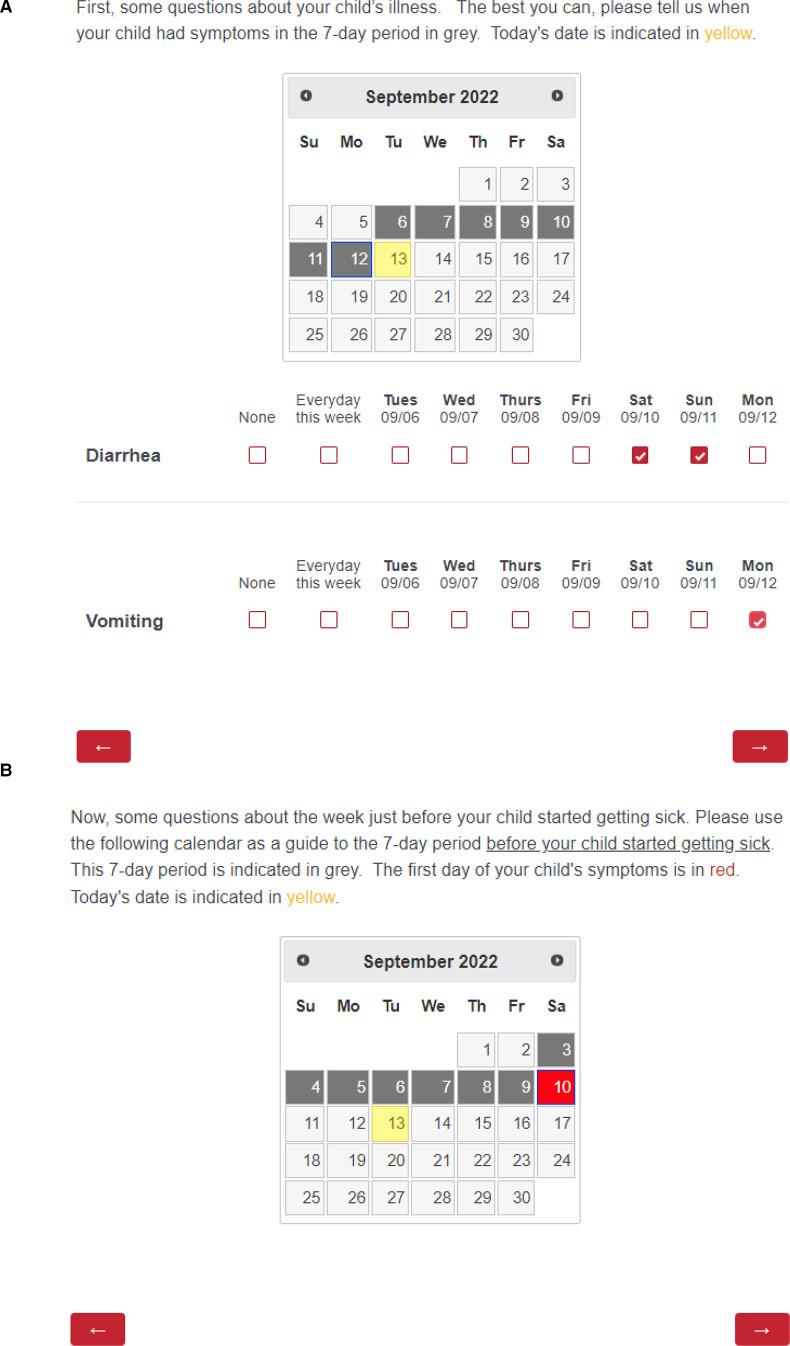This screenshot has width=790, height=1346.
Task: Check Vomiting Sun 09/11 checkbox
Action: [699, 620]
